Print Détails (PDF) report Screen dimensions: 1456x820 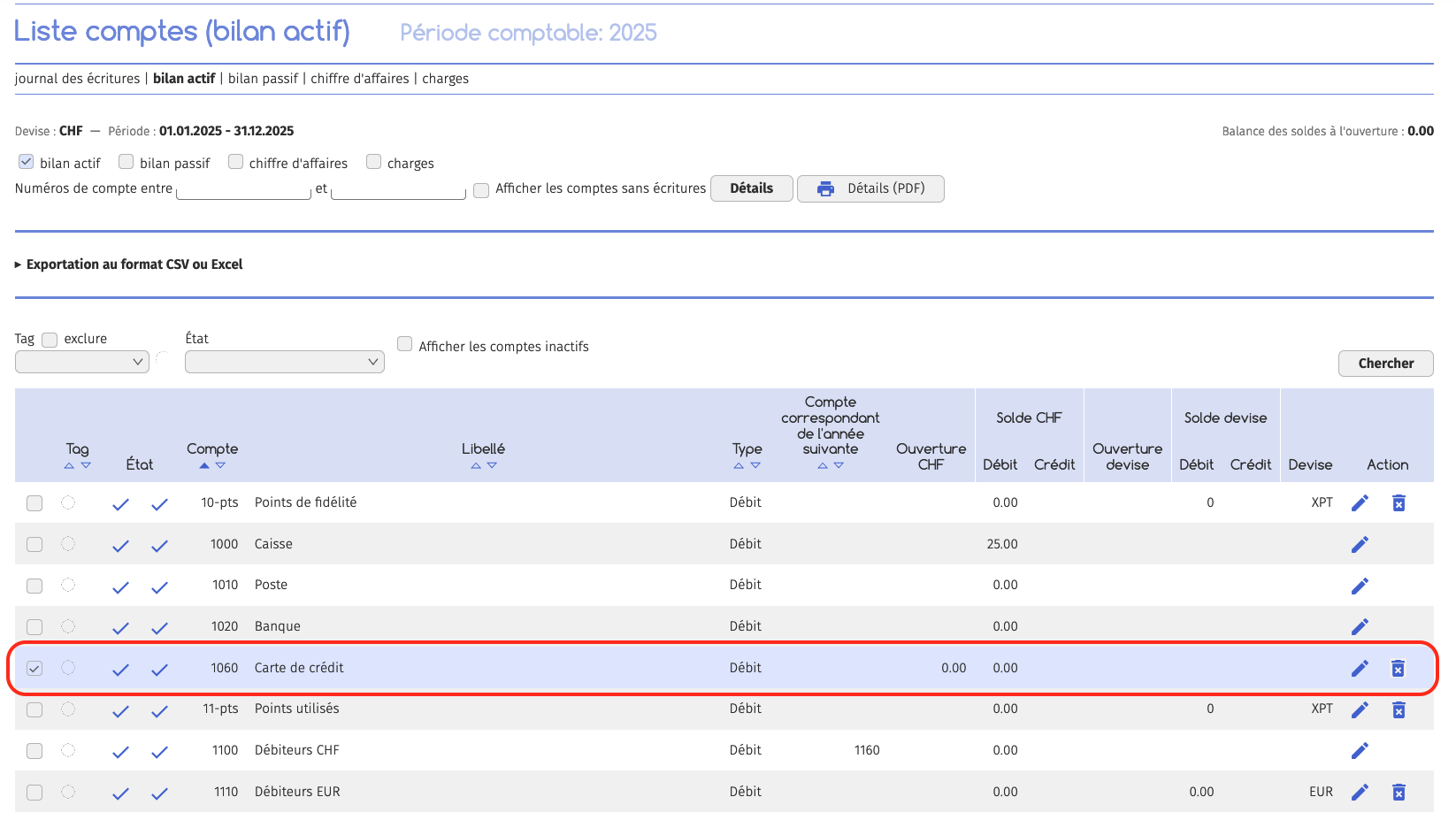pyautogui.click(x=870, y=188)
